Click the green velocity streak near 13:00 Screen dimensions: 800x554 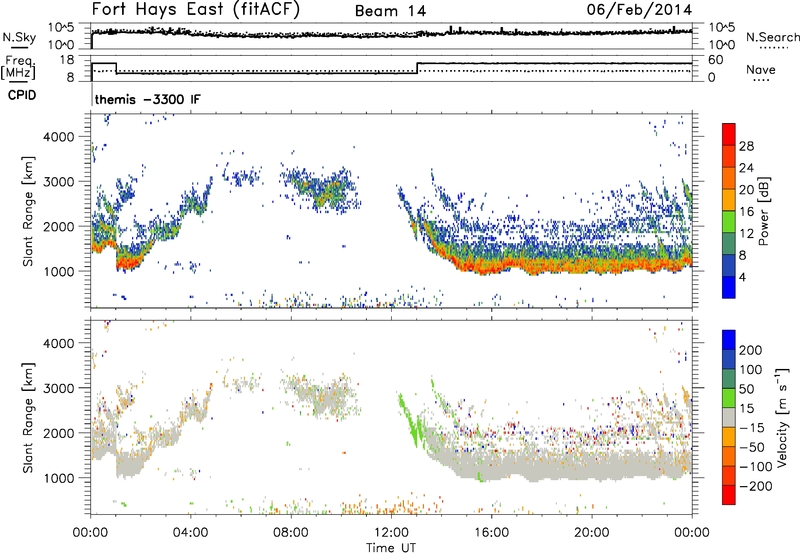coord(410,419)
